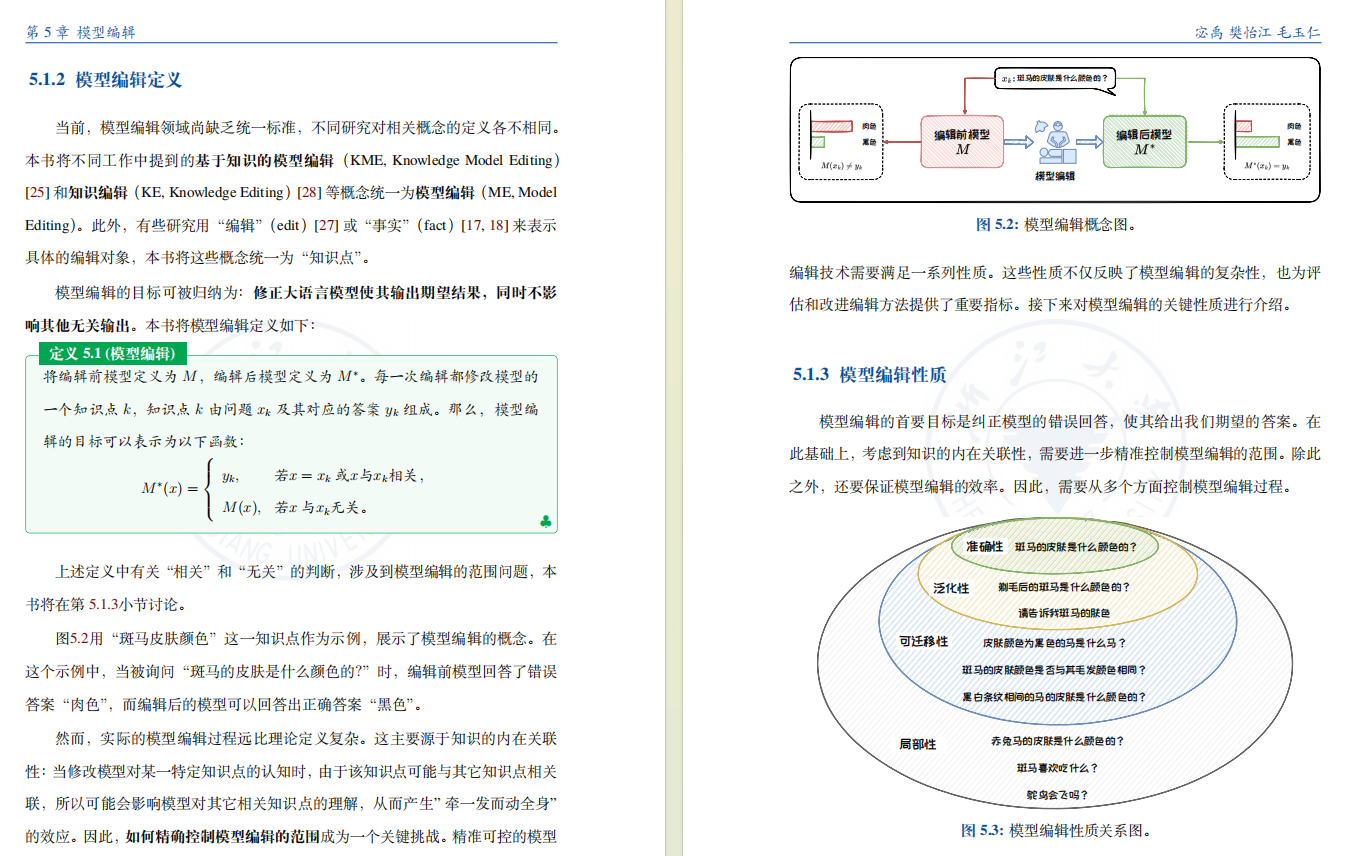Select the green 编辑后模型 M* box
The width and height of the screenshot is (1346, 856).
click(1145, 140)
